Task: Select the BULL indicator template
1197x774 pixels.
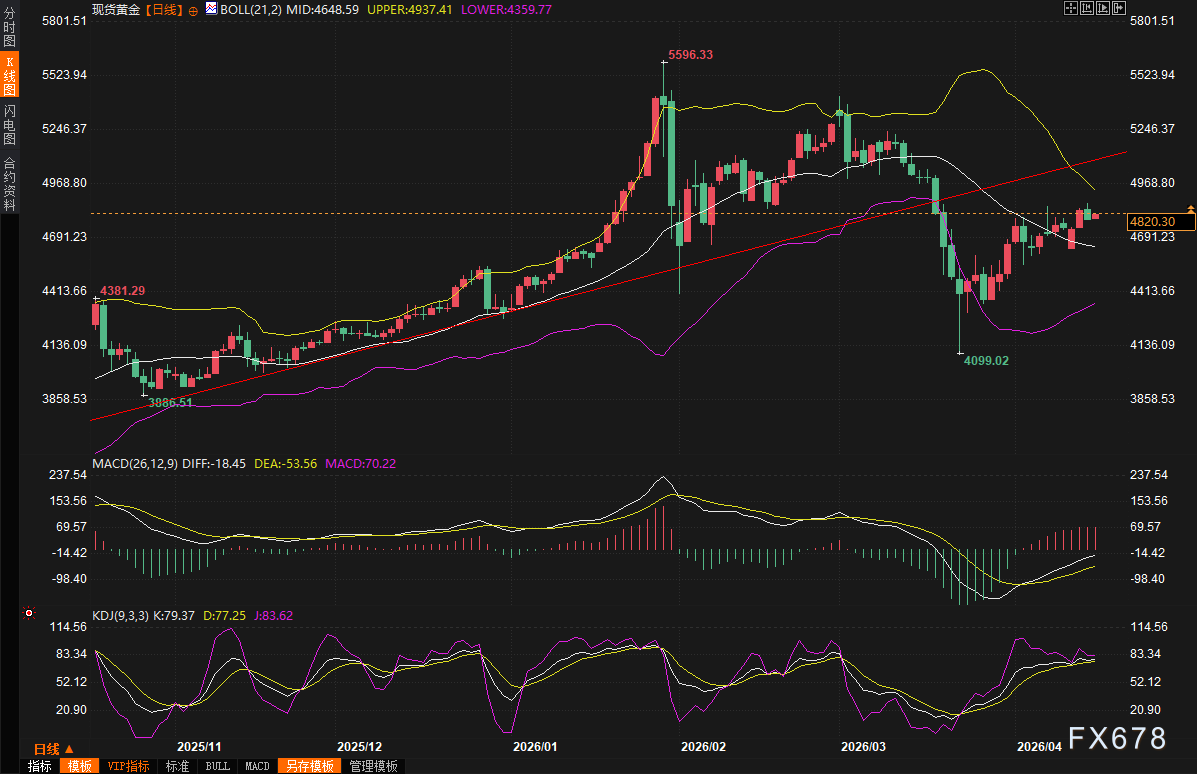Action: pyautogui.click(x=216, y=766)
